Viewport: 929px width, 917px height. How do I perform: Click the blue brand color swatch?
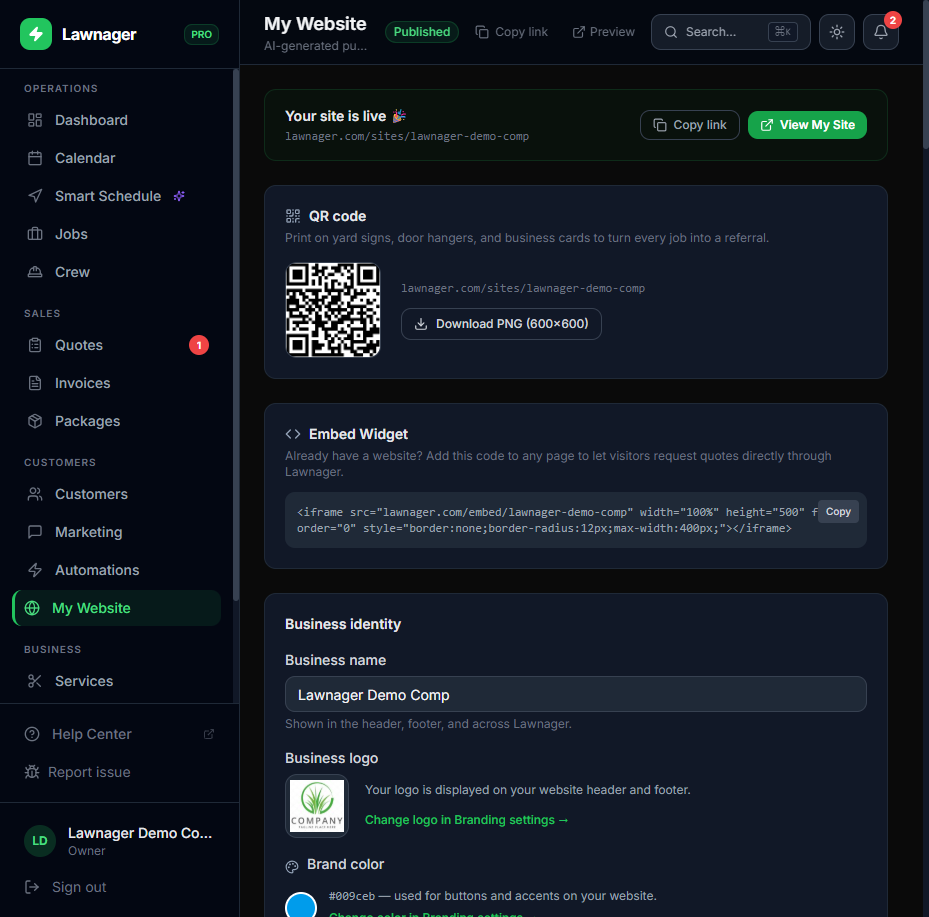(301, 906)
